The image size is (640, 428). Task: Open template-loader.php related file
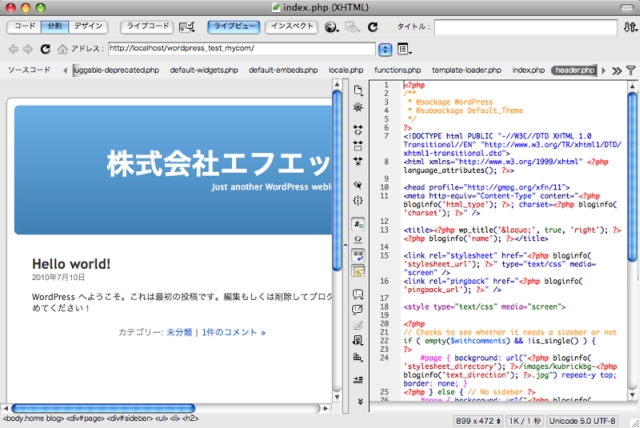tap(467, 70)
